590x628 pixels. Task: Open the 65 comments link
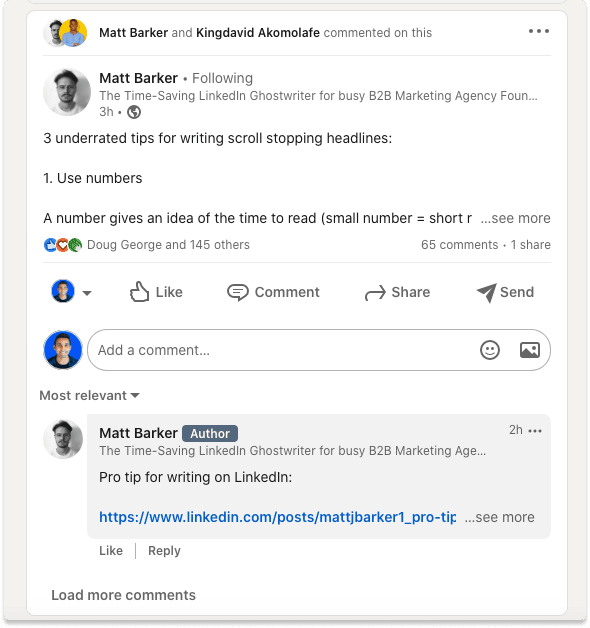coord(459,245)
